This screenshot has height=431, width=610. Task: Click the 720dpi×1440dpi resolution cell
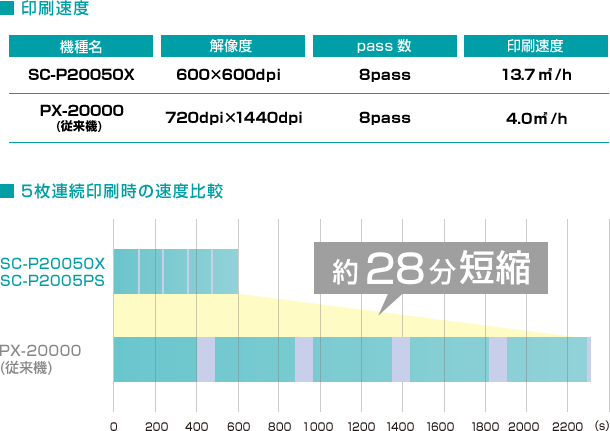click(234, 117)
